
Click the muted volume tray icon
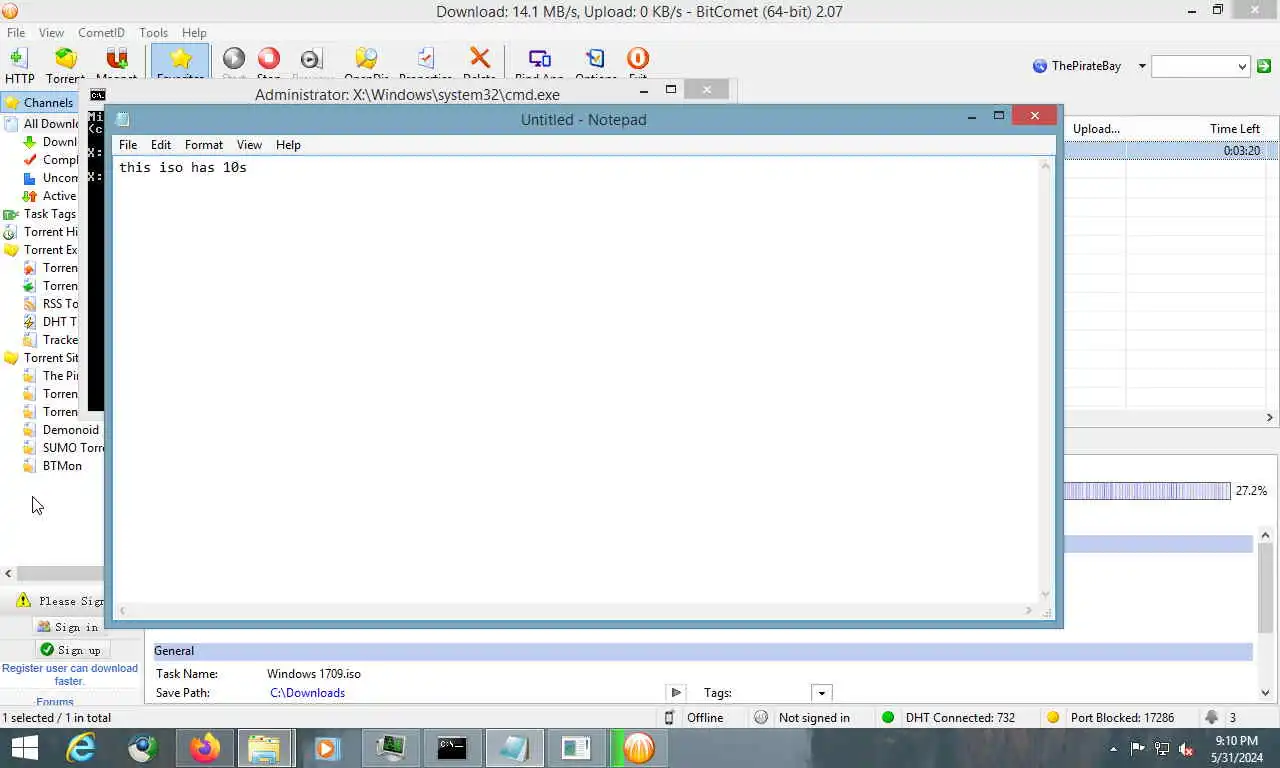[x=1187, y=748]
